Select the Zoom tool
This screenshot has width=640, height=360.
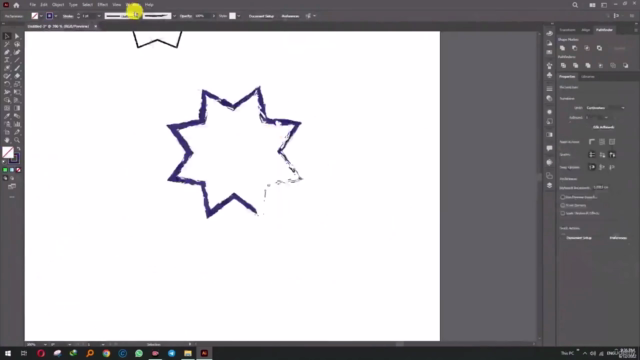click(x=17, y=140)
